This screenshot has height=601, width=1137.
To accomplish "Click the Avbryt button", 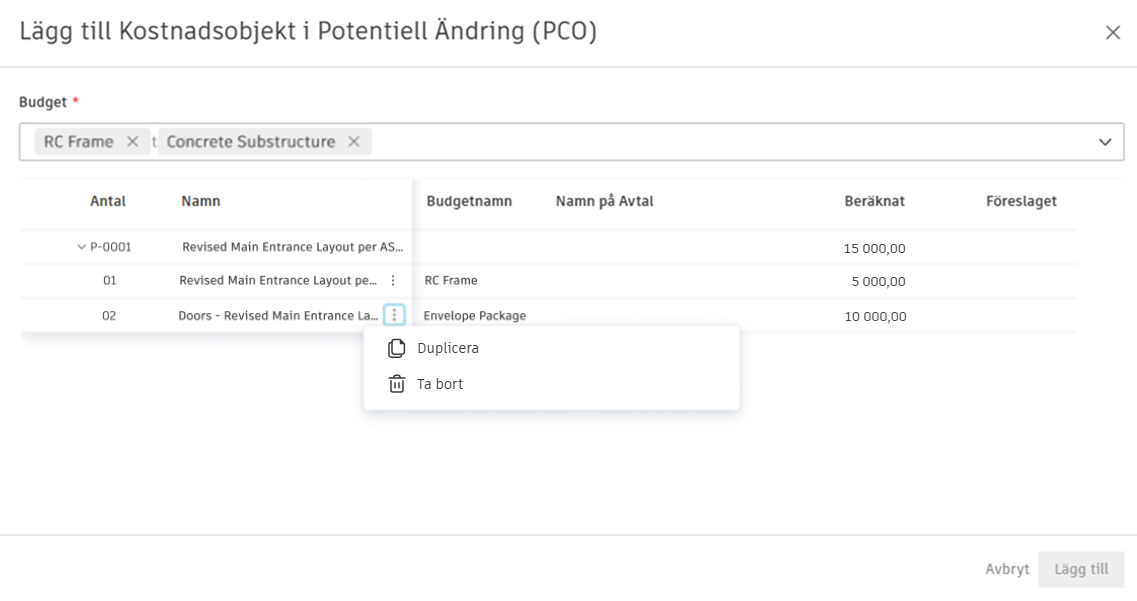I will [x=1007, y=568].
